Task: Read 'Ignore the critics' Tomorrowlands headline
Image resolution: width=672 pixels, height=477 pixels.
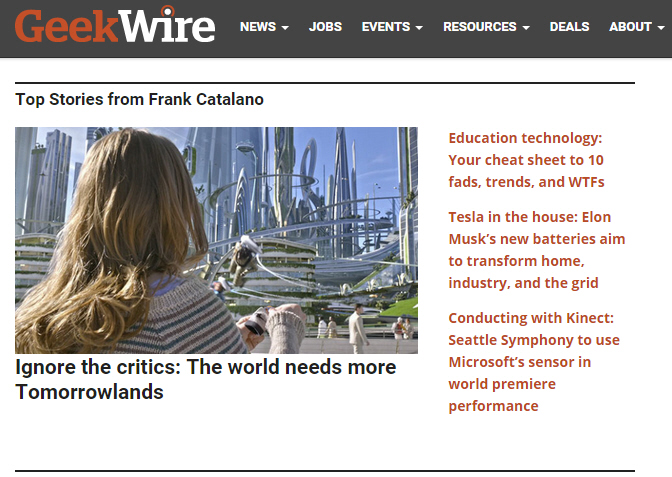Action: pyautogui.click(x=206, y=379)
